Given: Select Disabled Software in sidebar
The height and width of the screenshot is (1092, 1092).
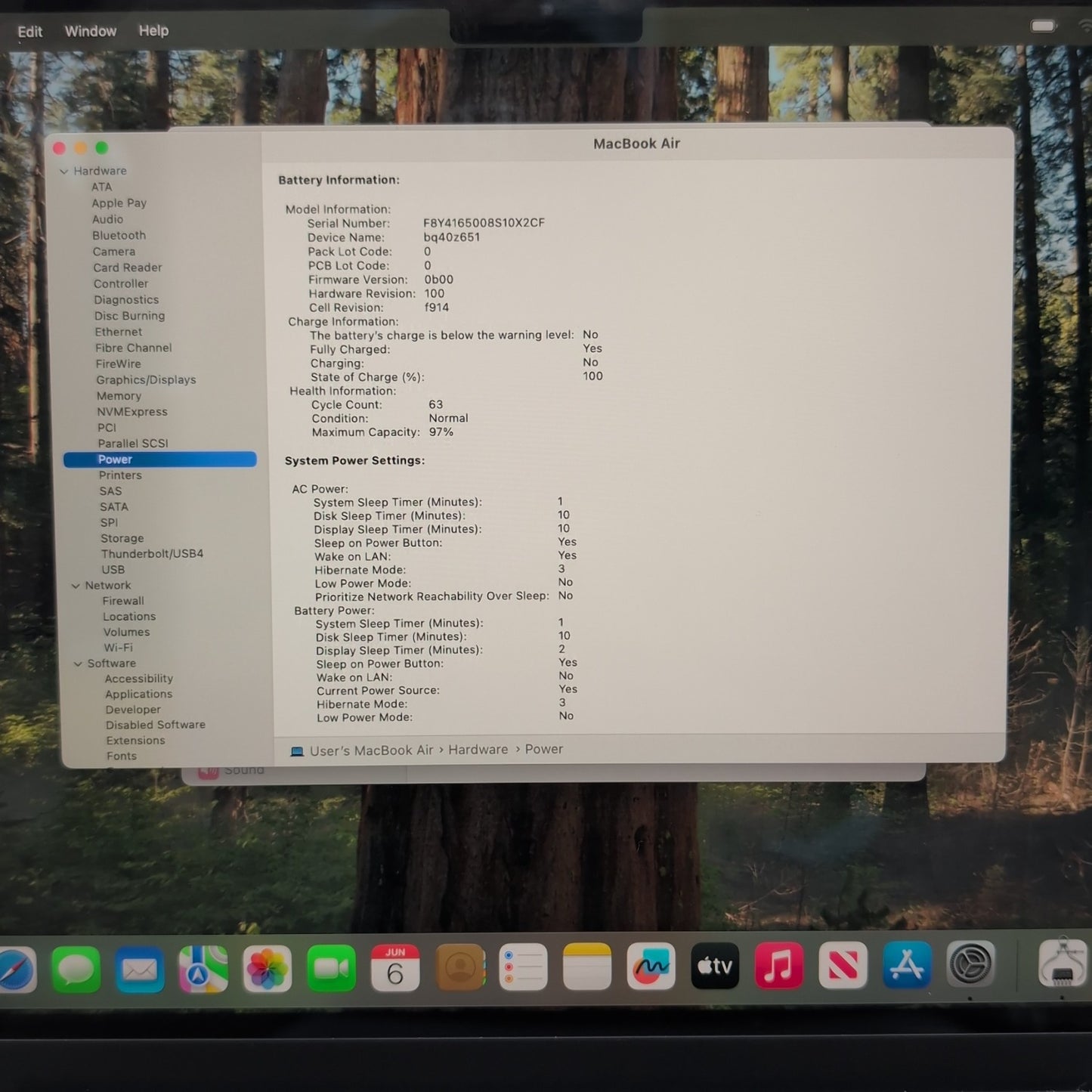Looking at the screenshot, I should coord(156,725).
